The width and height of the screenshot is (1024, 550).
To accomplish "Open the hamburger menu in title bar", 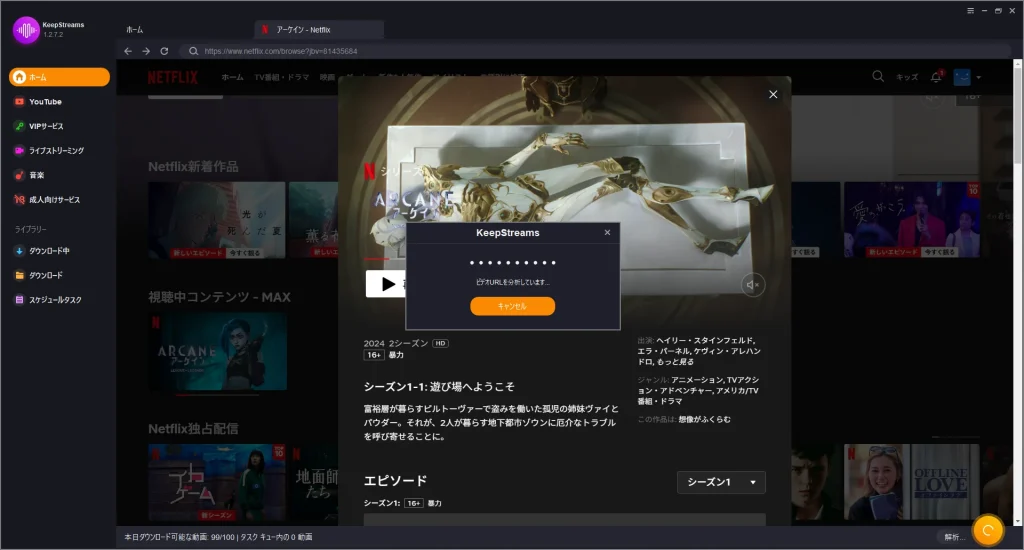I will coord(970,10).
